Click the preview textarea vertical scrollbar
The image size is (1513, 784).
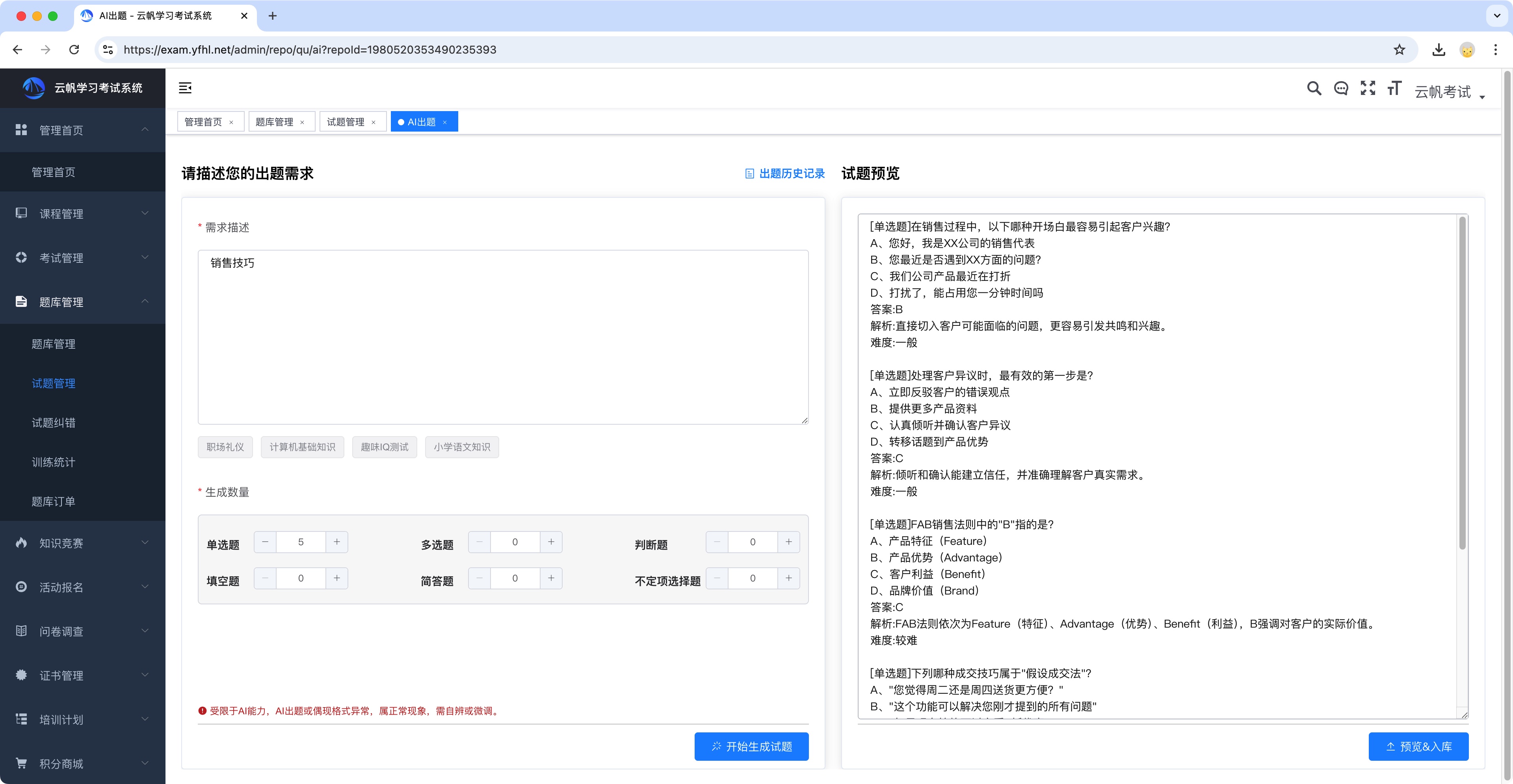pos(1462,382)
